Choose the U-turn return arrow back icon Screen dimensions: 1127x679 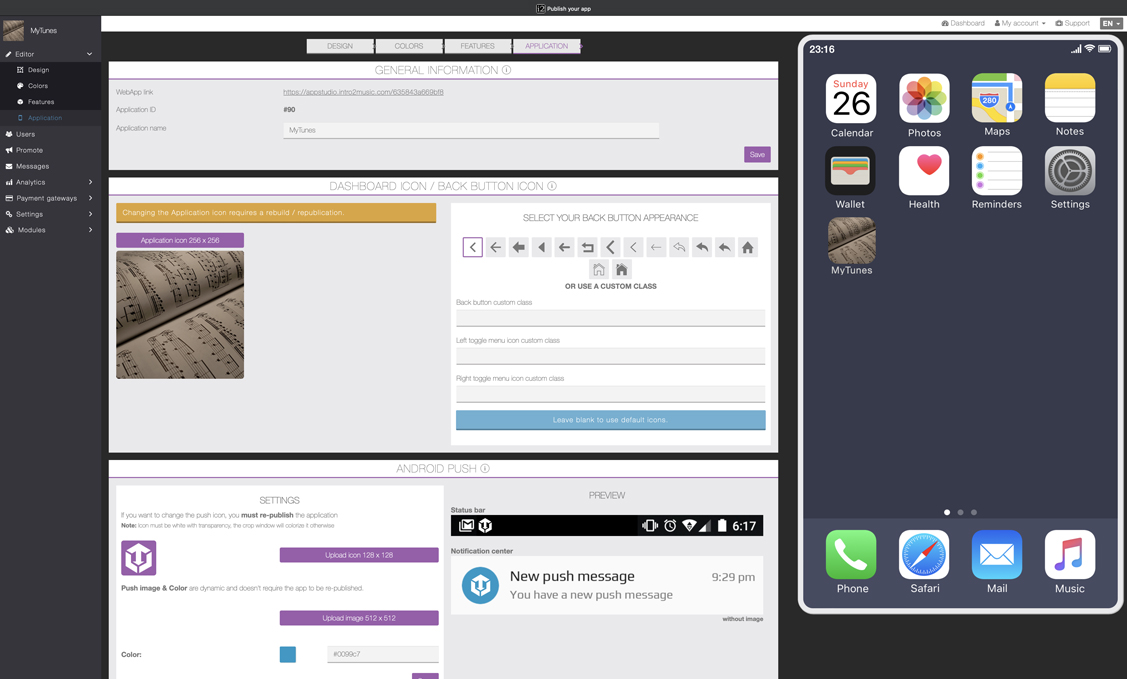click(588, 247)
